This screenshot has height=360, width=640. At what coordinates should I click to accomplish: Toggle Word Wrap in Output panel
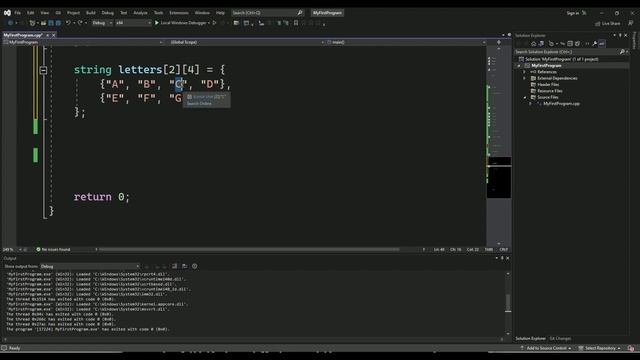tap(184, 267)
